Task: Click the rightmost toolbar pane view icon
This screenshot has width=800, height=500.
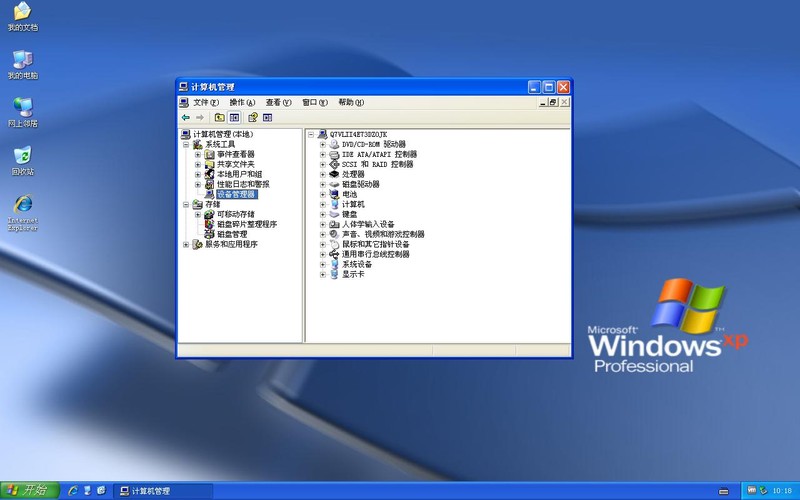Action: point(267,118)
